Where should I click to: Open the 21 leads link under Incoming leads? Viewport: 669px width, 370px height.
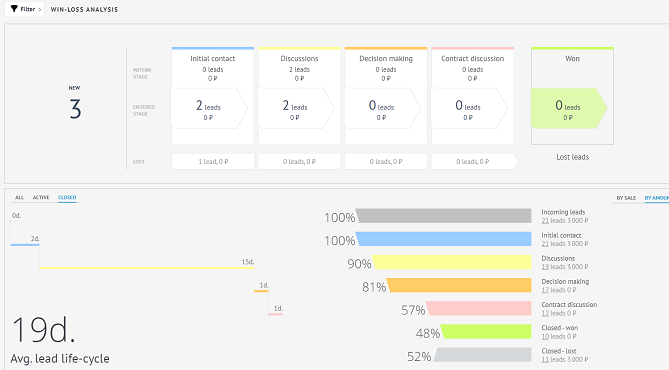pyautogui.click(x=545, y=221)
